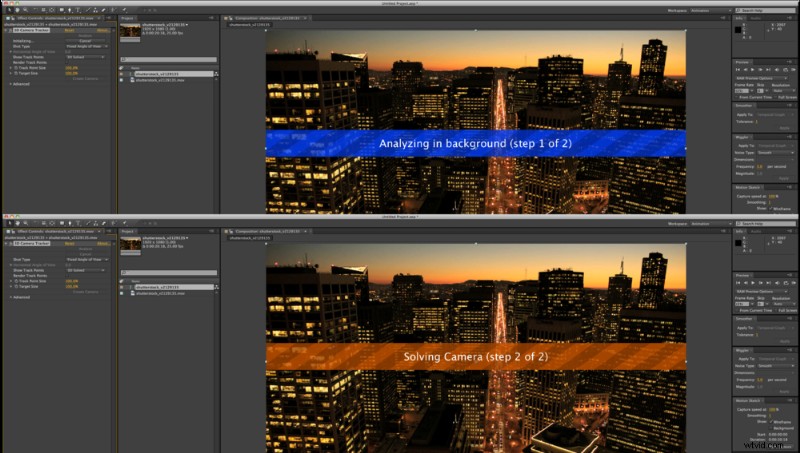Image resolution: width=800 pixels, height=453 pixels.
Task: Select the Zoom tool in the Analyzing window
Action: tap(26, 10)
